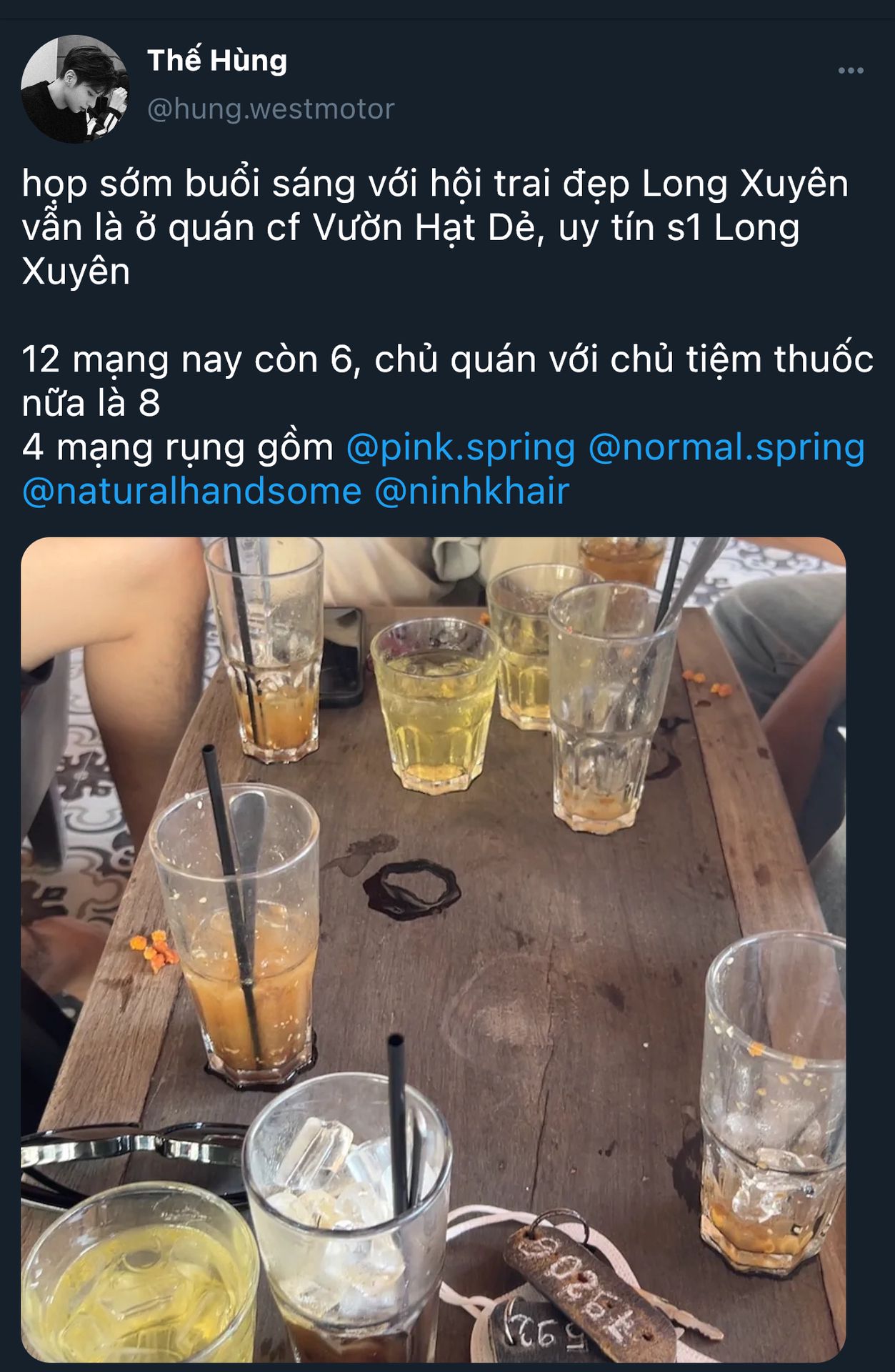The image size is (895, 1372).
Task: View the attached drinks photo full size
Action: point(434,950)
